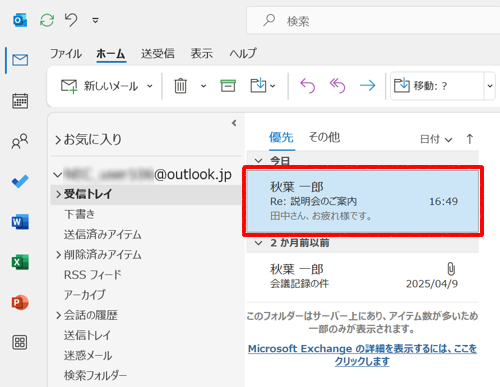Switch to the 表示 ribbon tab
The height and width of the screenshot is (387, 500).
[202, 53]
